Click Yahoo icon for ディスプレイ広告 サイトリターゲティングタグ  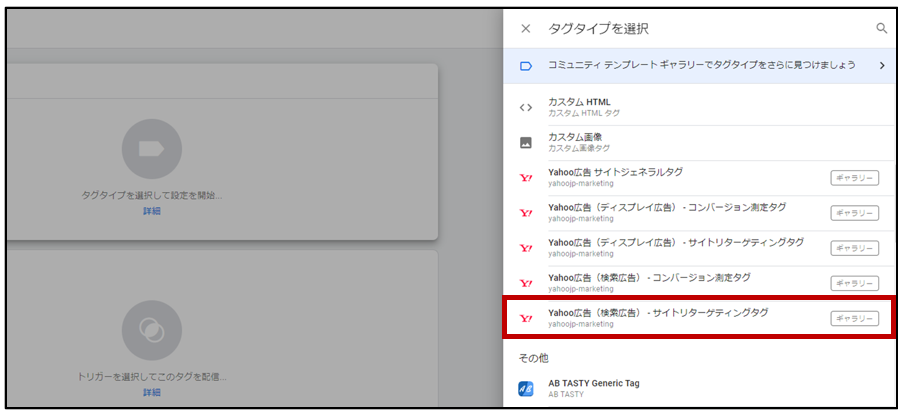click(526, 248)
